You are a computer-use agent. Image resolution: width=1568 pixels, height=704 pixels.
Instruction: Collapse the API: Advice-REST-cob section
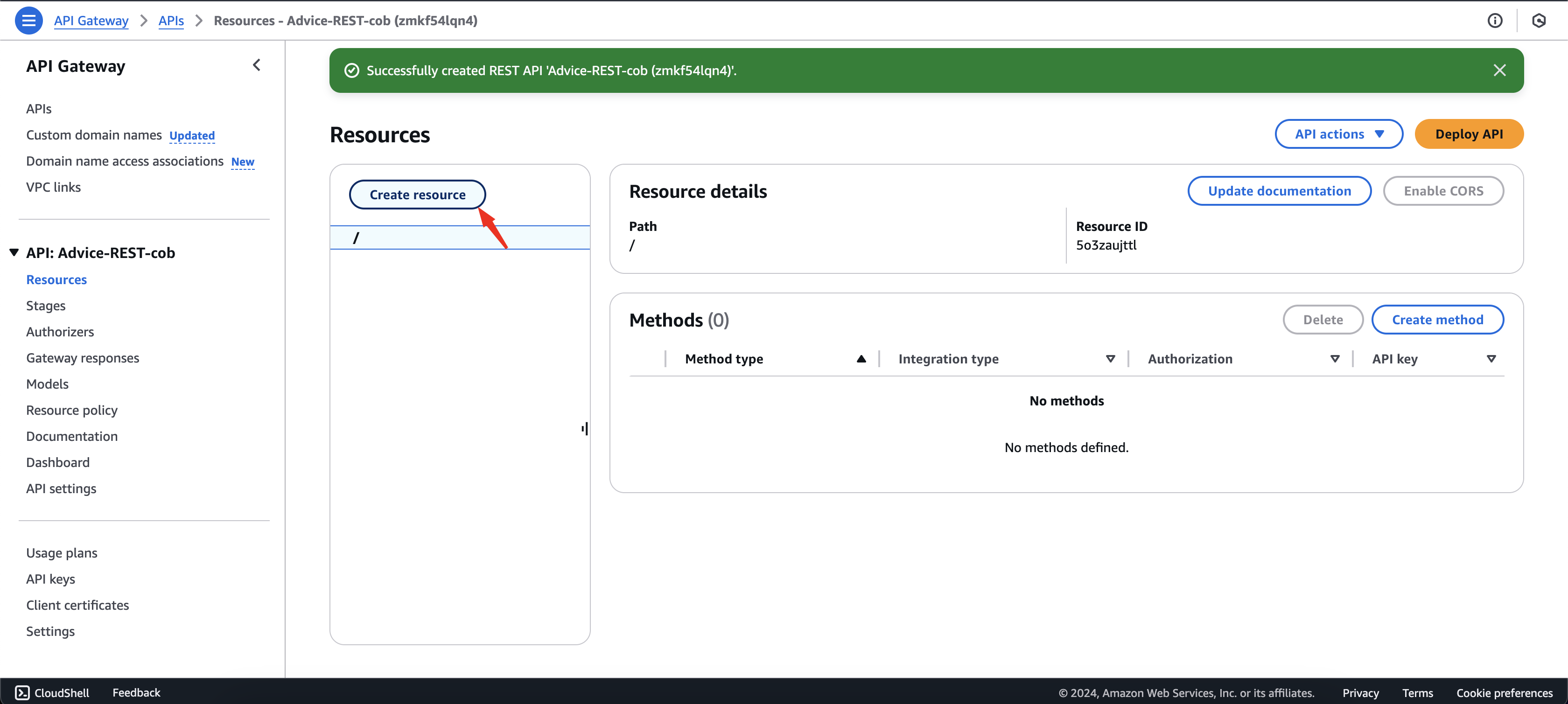coord(14,252)
